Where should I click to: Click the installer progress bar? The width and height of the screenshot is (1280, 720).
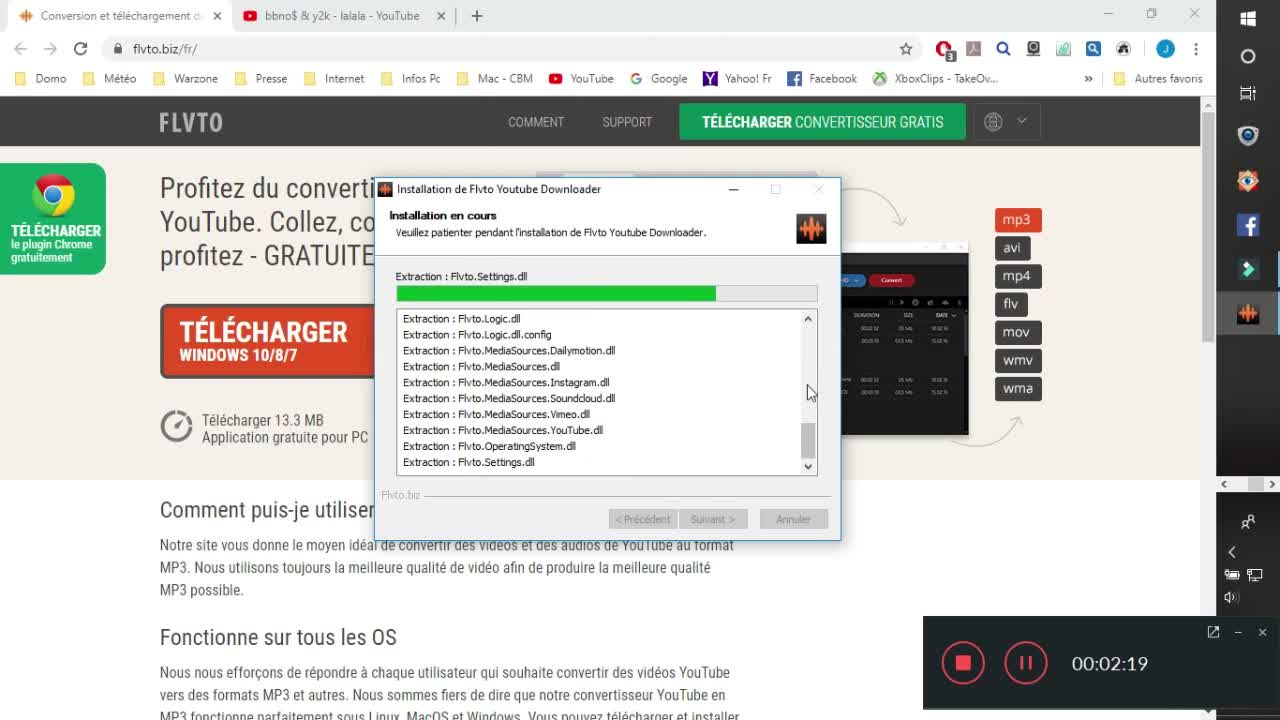pos(607,294)
